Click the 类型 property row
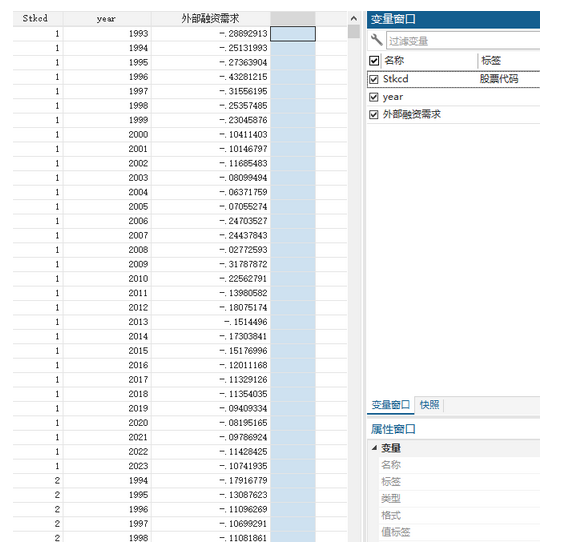This screenshot has width=578, height=552. pyautogui.click(x=459, y=499)
